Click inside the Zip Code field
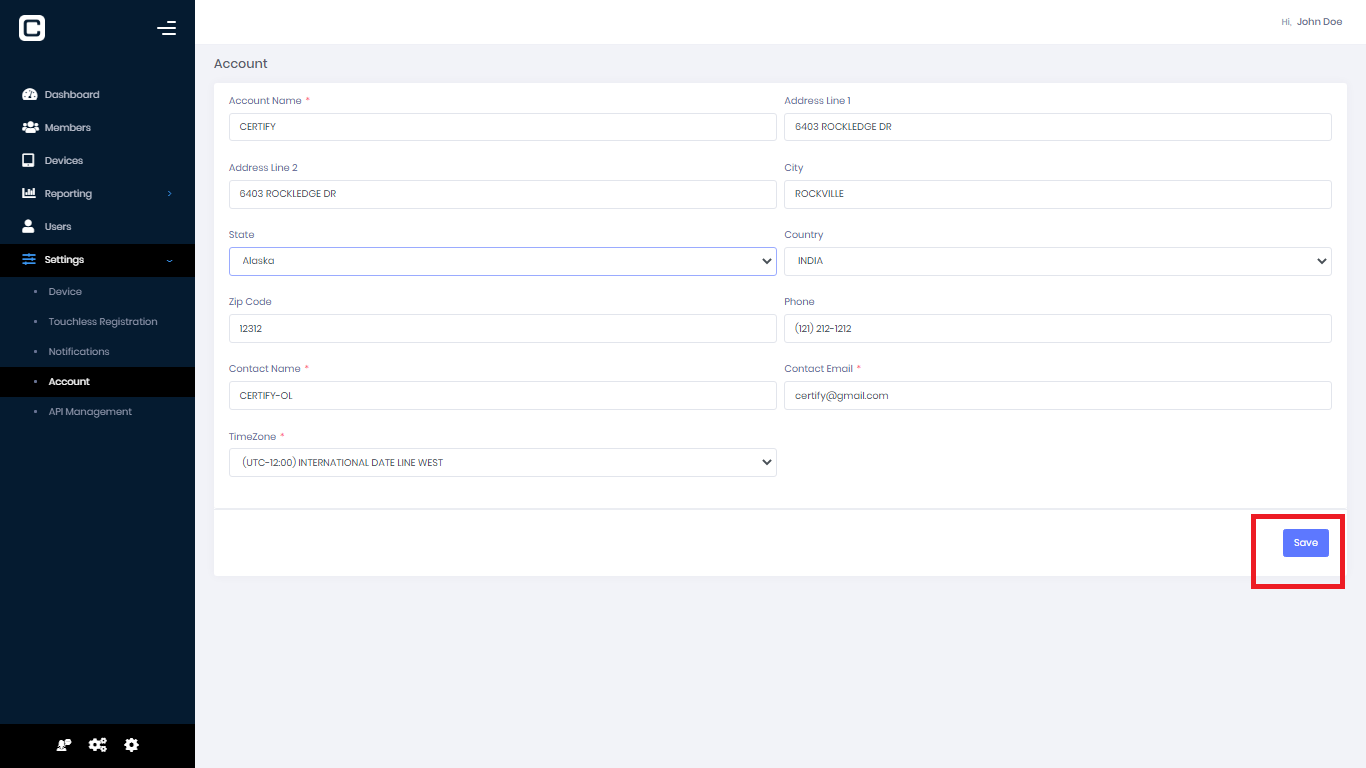The width and height of the screenshot is (1366, 768). click(x=502, y=328)
